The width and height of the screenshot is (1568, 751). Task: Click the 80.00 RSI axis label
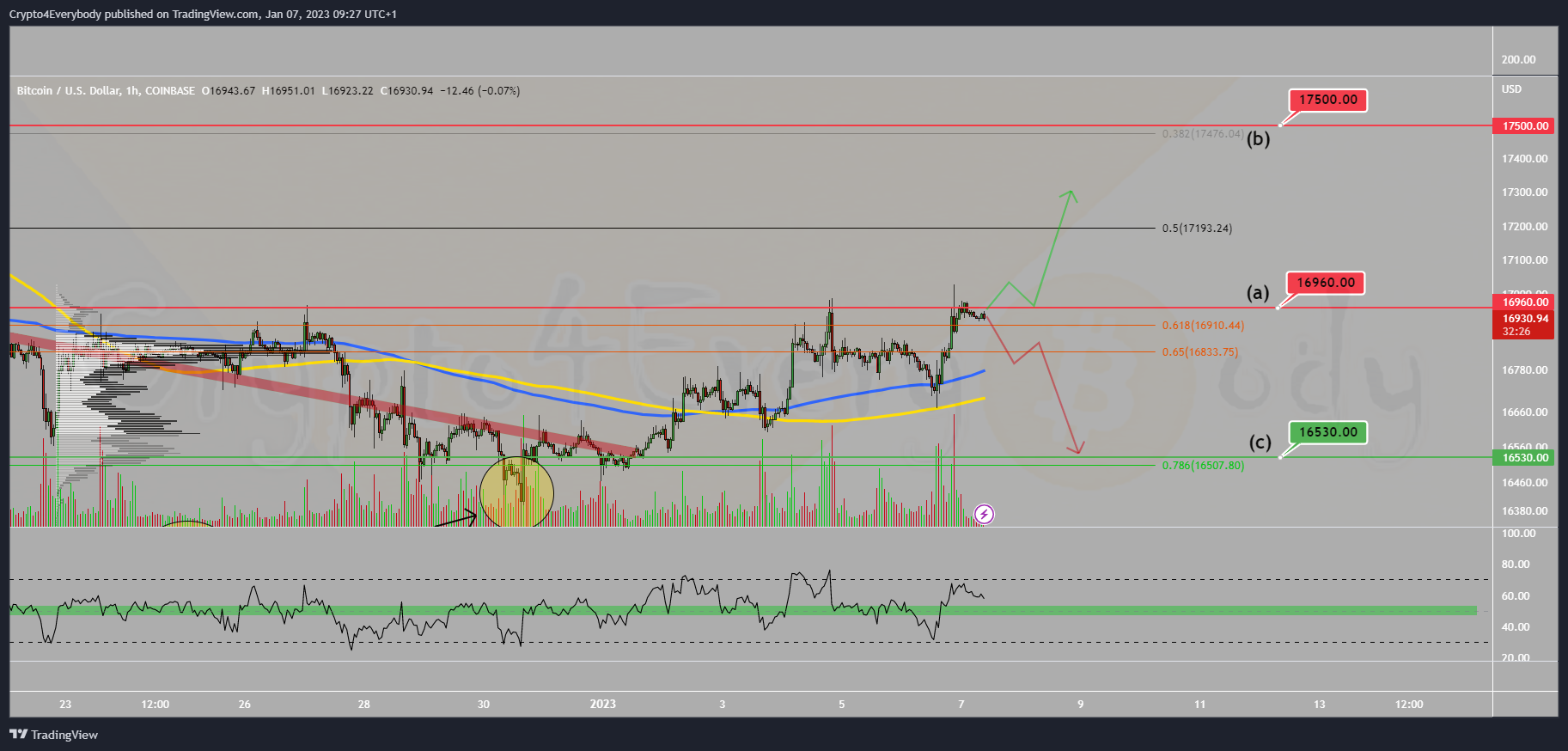[1516, 565]
